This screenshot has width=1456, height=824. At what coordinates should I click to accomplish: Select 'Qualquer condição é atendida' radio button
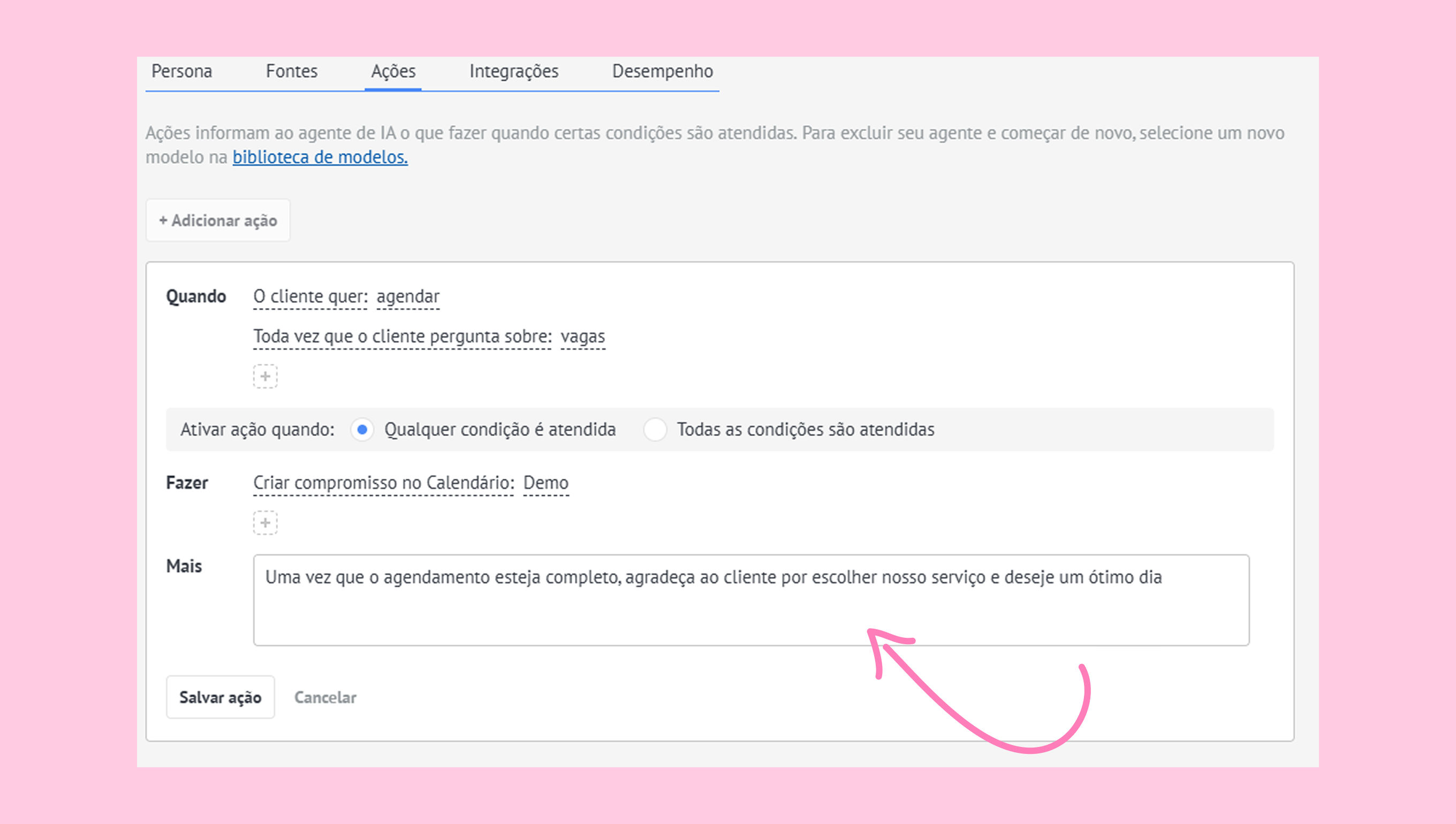[362, 430]
